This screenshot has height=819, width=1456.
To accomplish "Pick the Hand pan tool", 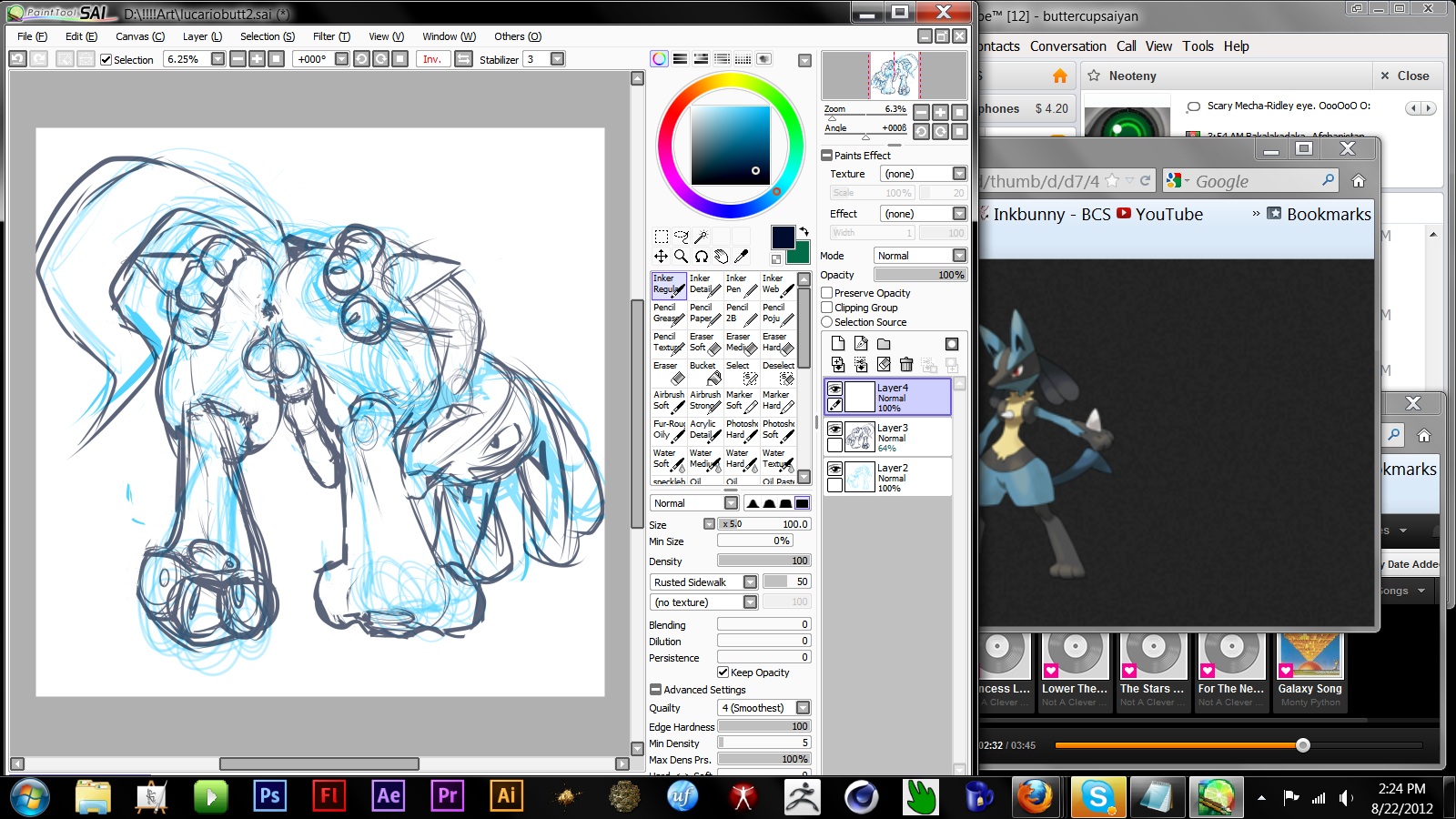I will (x=721, y=257).
